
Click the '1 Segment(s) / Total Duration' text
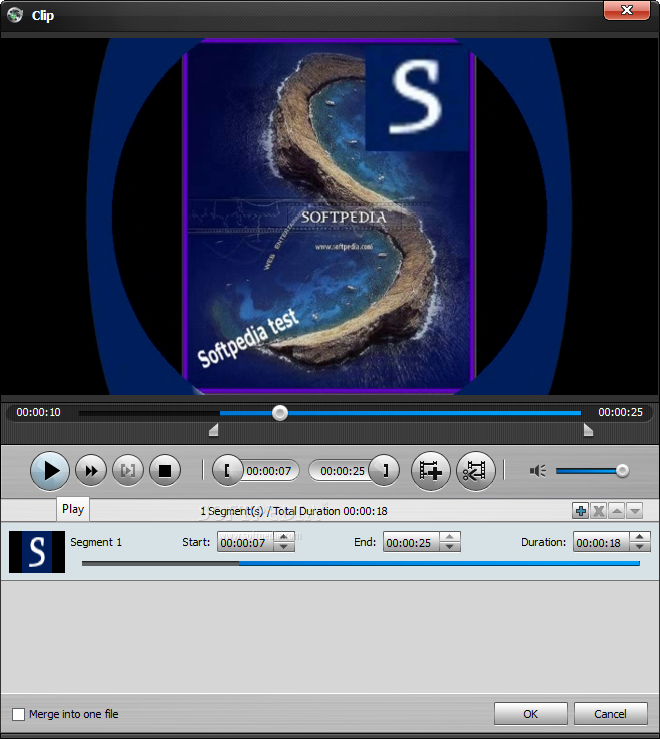(x=294, y=511)
